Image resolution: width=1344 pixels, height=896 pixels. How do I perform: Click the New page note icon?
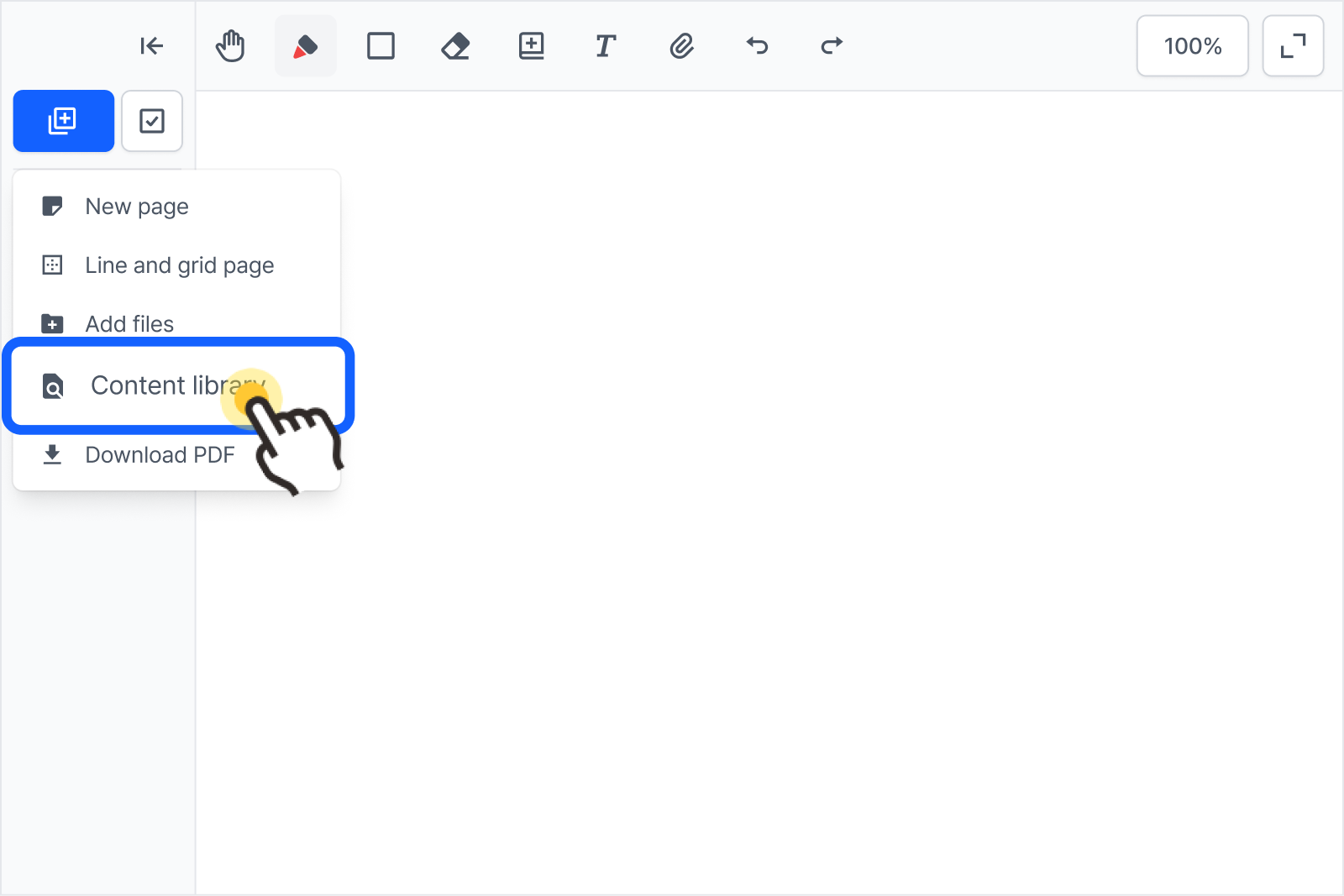(52, 207)
